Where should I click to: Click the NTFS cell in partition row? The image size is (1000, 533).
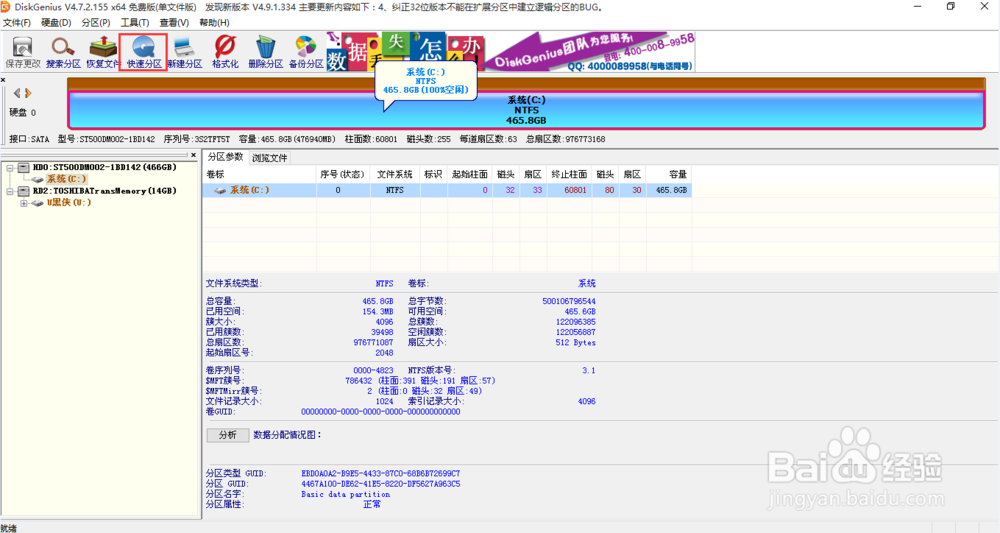tap(395, 190)
